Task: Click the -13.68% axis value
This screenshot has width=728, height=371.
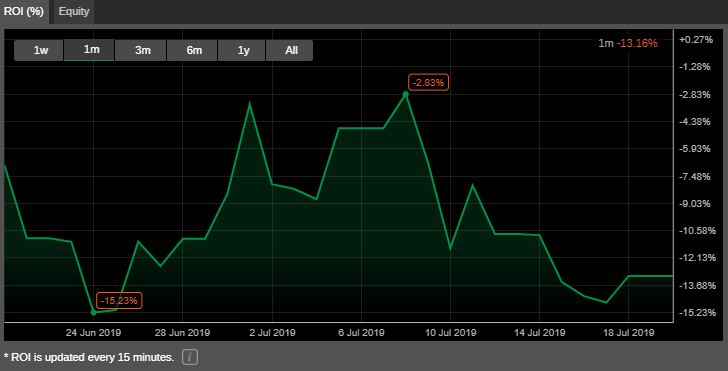Action: (697, 286)
